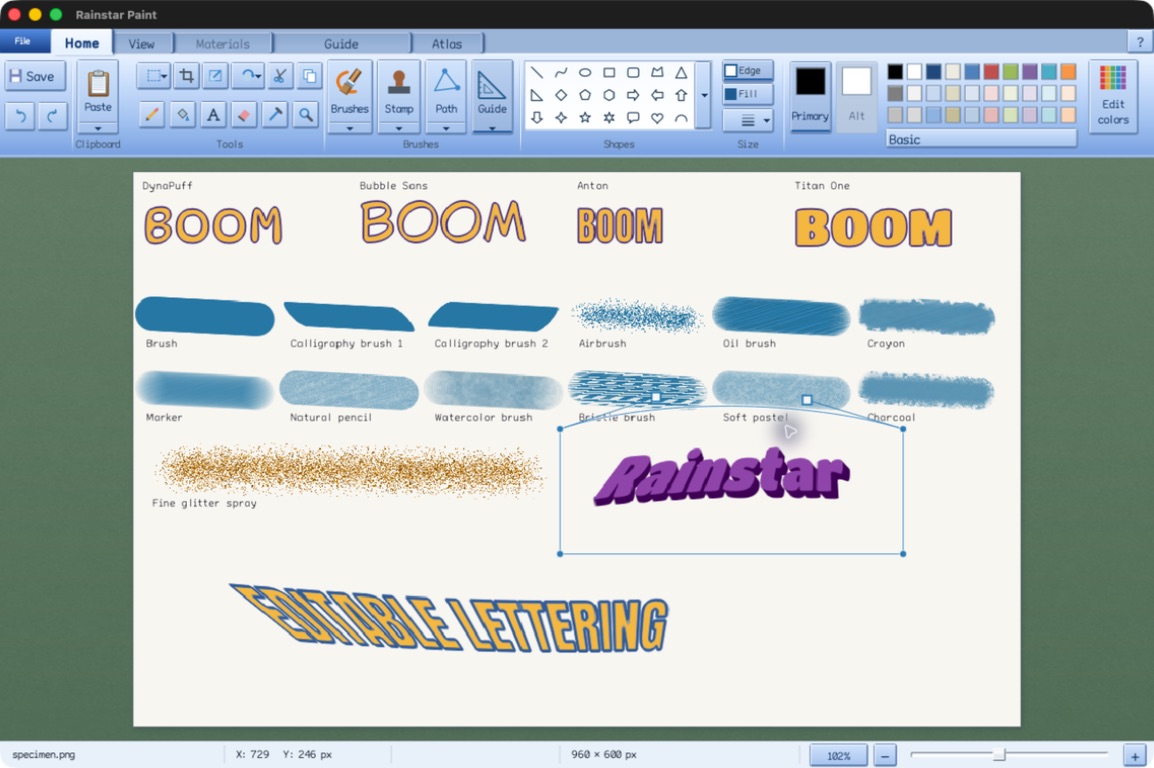Toggle the Edge outline option
This screenshot has width=1154, height=768.
748,71
